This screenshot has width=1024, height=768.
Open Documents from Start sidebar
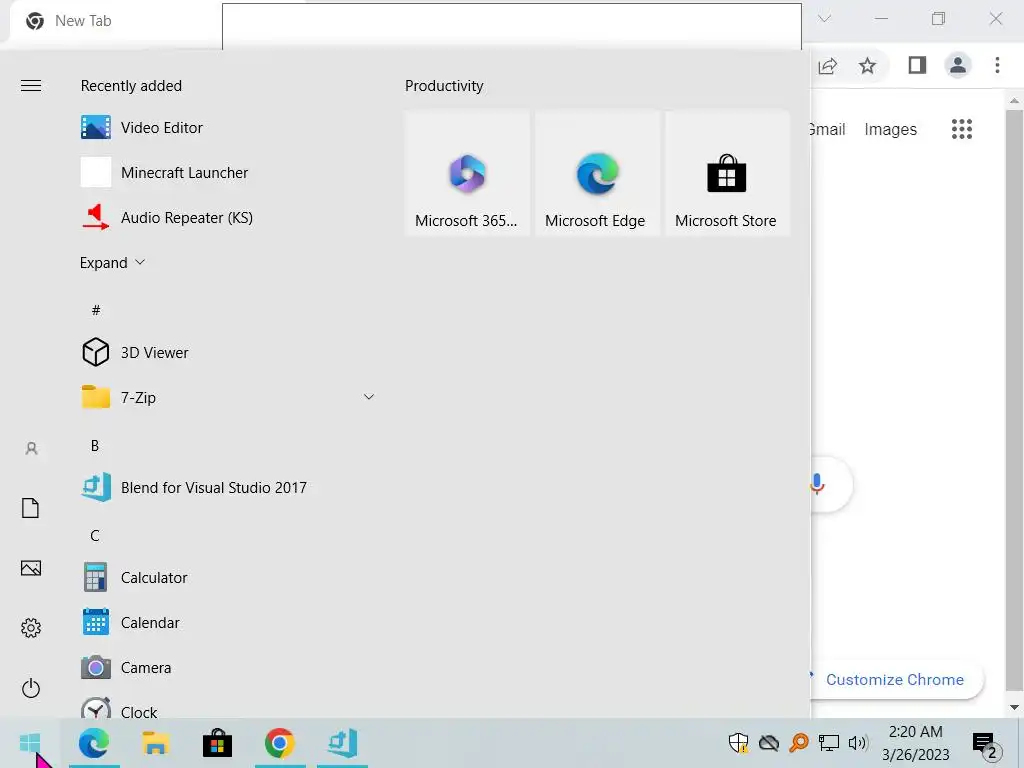pyautogui.click(x=31, y=508)
